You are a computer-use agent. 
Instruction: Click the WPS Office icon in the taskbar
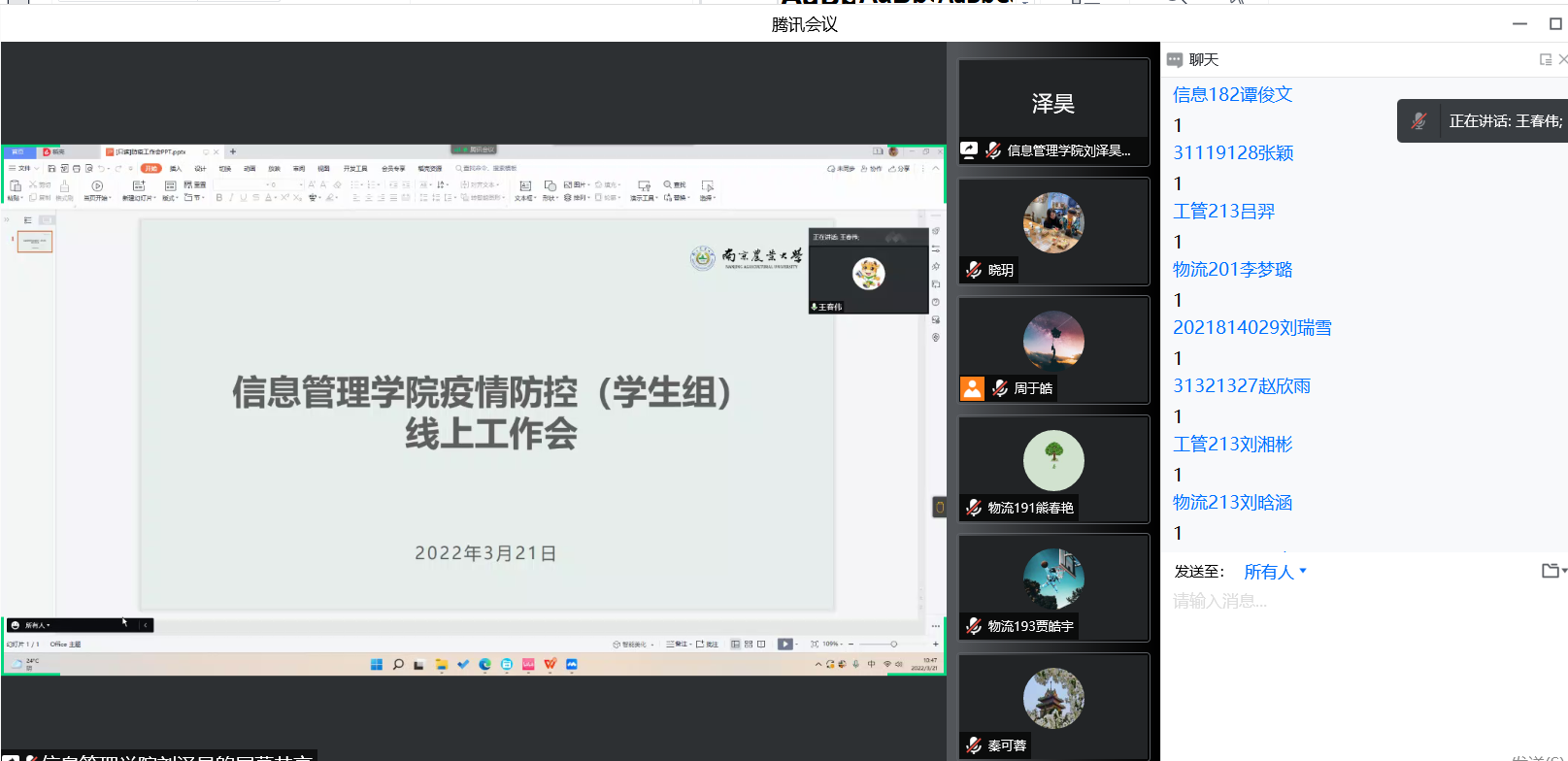coord(550,665)
